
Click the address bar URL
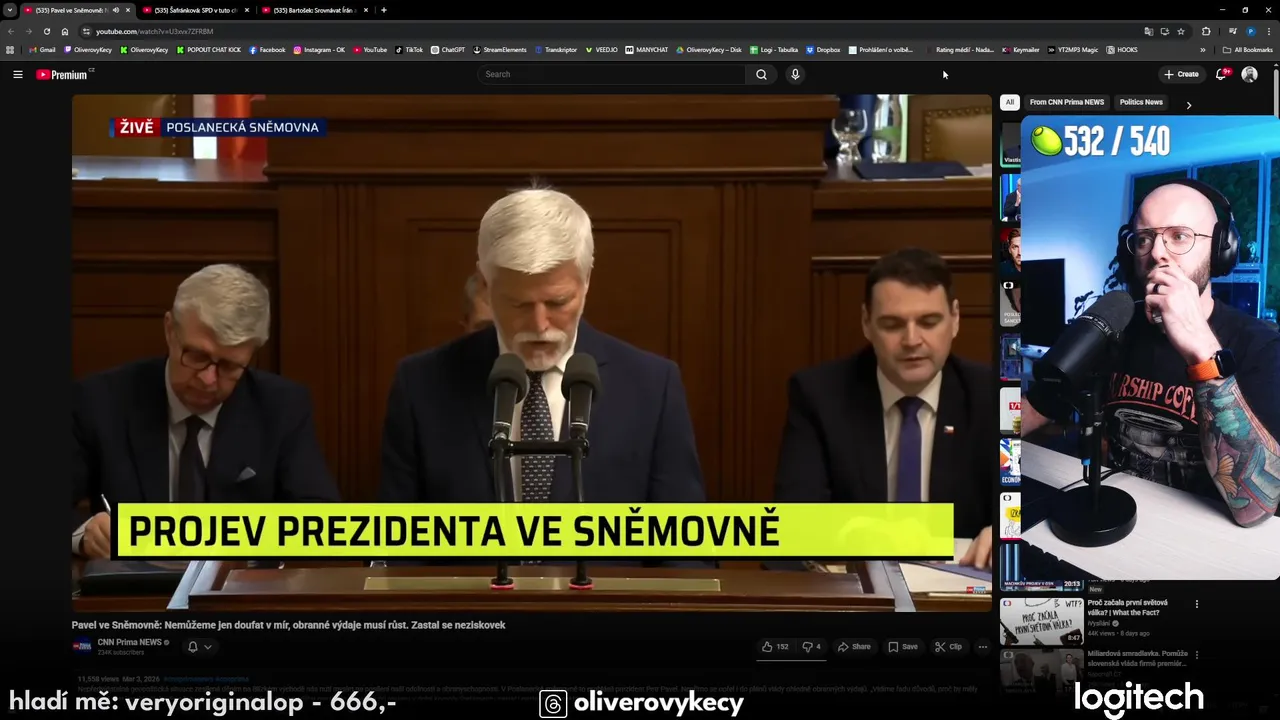(154, 31)
